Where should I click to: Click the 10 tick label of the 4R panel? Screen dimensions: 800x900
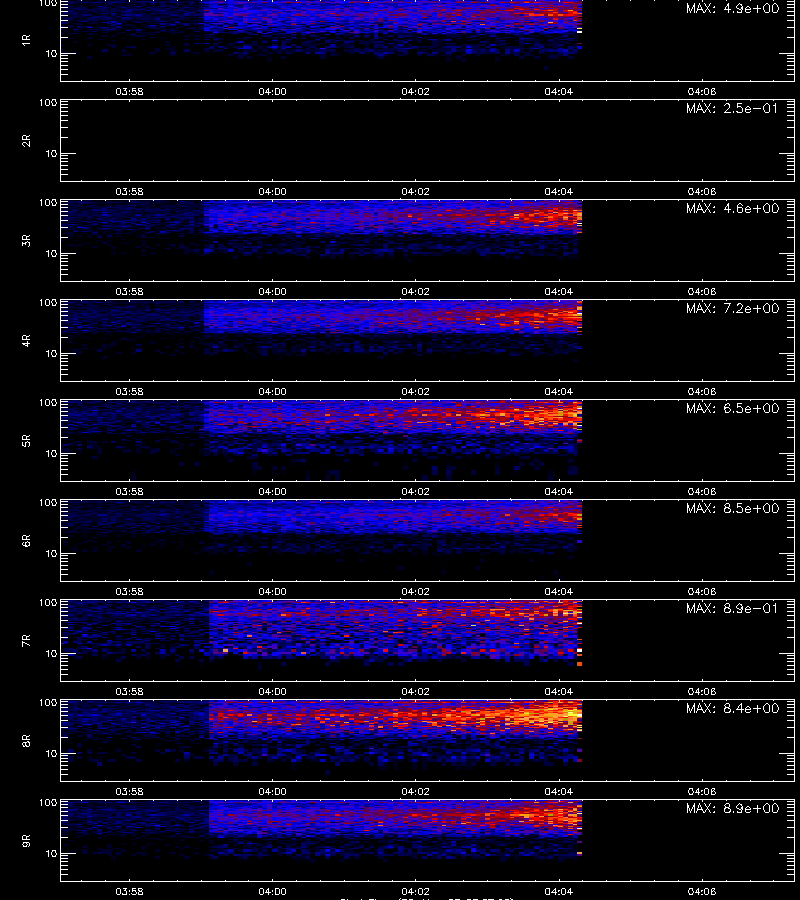[x=51, y=354]
